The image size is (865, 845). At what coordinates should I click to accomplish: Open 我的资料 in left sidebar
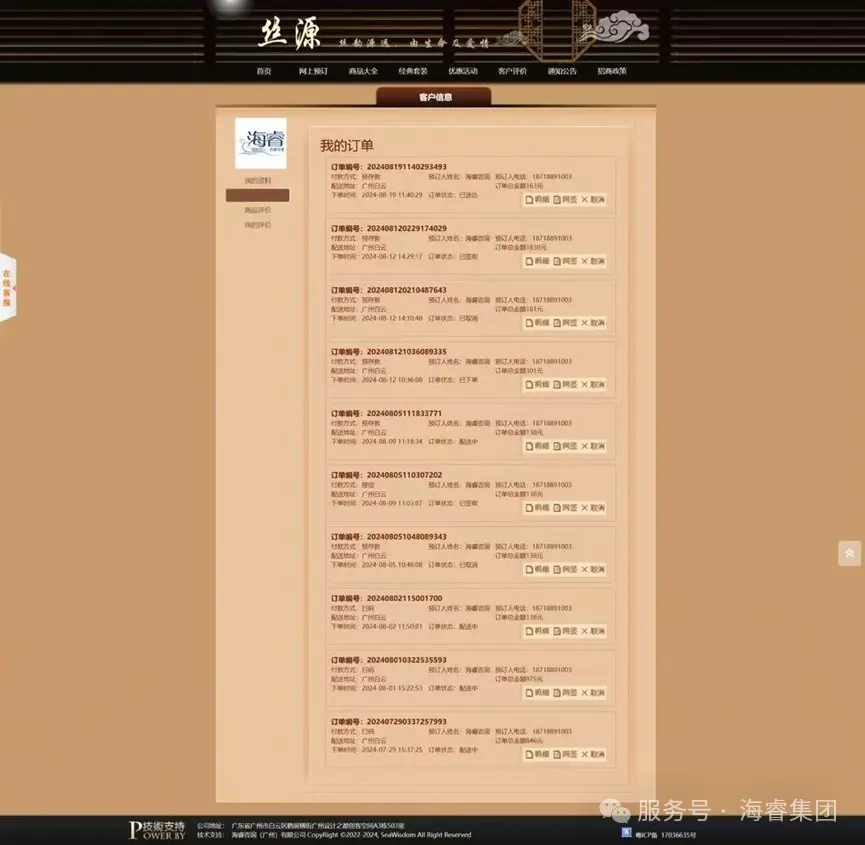(x=257, y=181)
